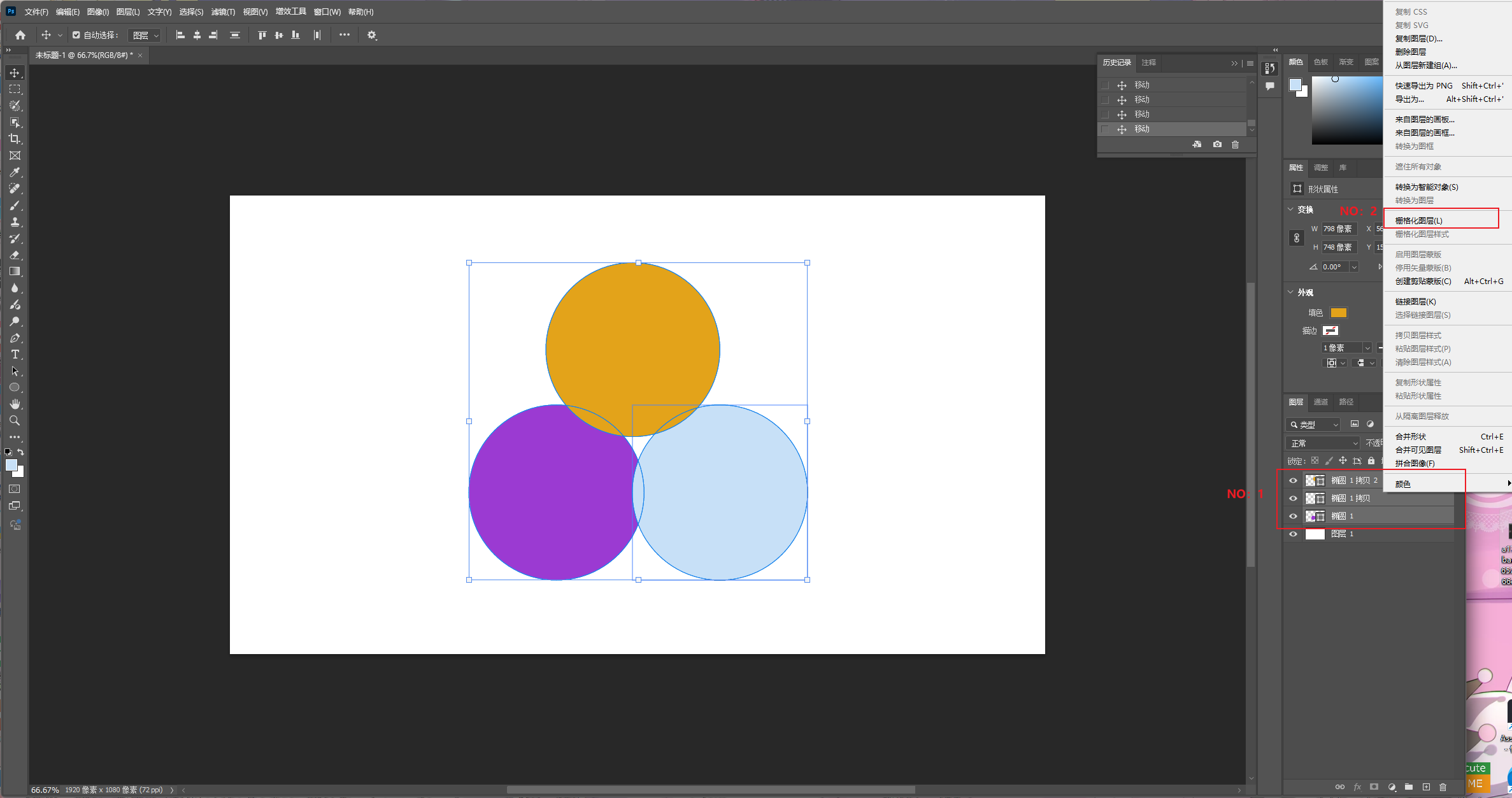This screenshot has height=798, width=1512.
Task: Hide the 图层 1 layer
Action: point(1293,534)
